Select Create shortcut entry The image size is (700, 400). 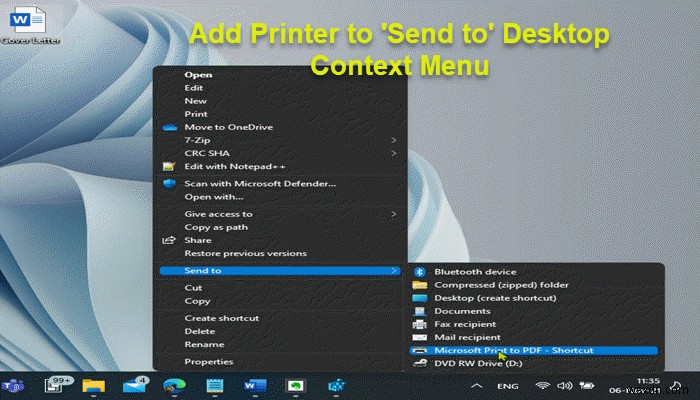tap(222, 318)
